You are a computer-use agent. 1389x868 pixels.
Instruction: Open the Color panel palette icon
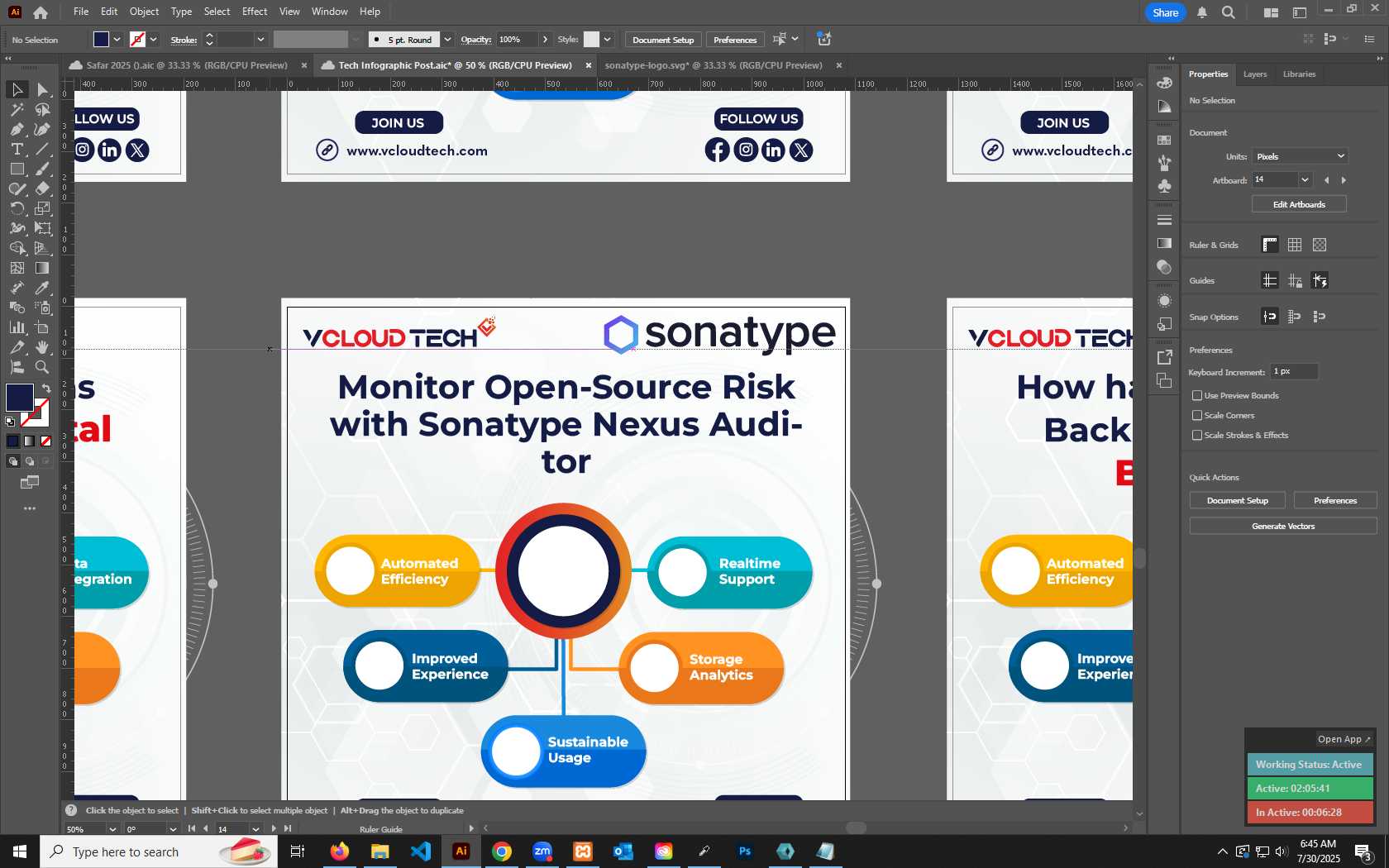[x=1164, y=83]
